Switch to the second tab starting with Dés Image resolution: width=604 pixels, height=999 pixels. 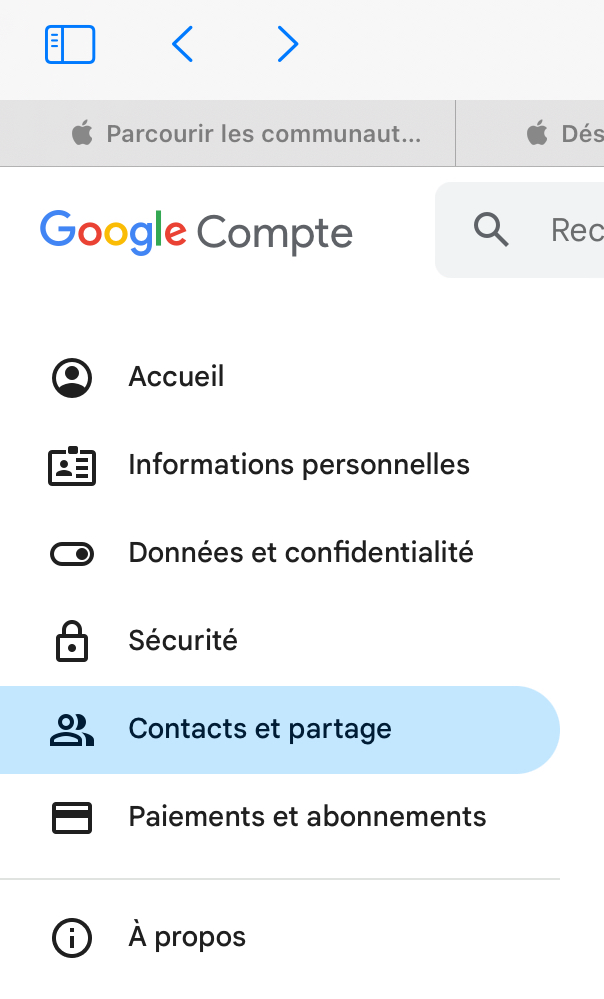click(x=566, y=133)
